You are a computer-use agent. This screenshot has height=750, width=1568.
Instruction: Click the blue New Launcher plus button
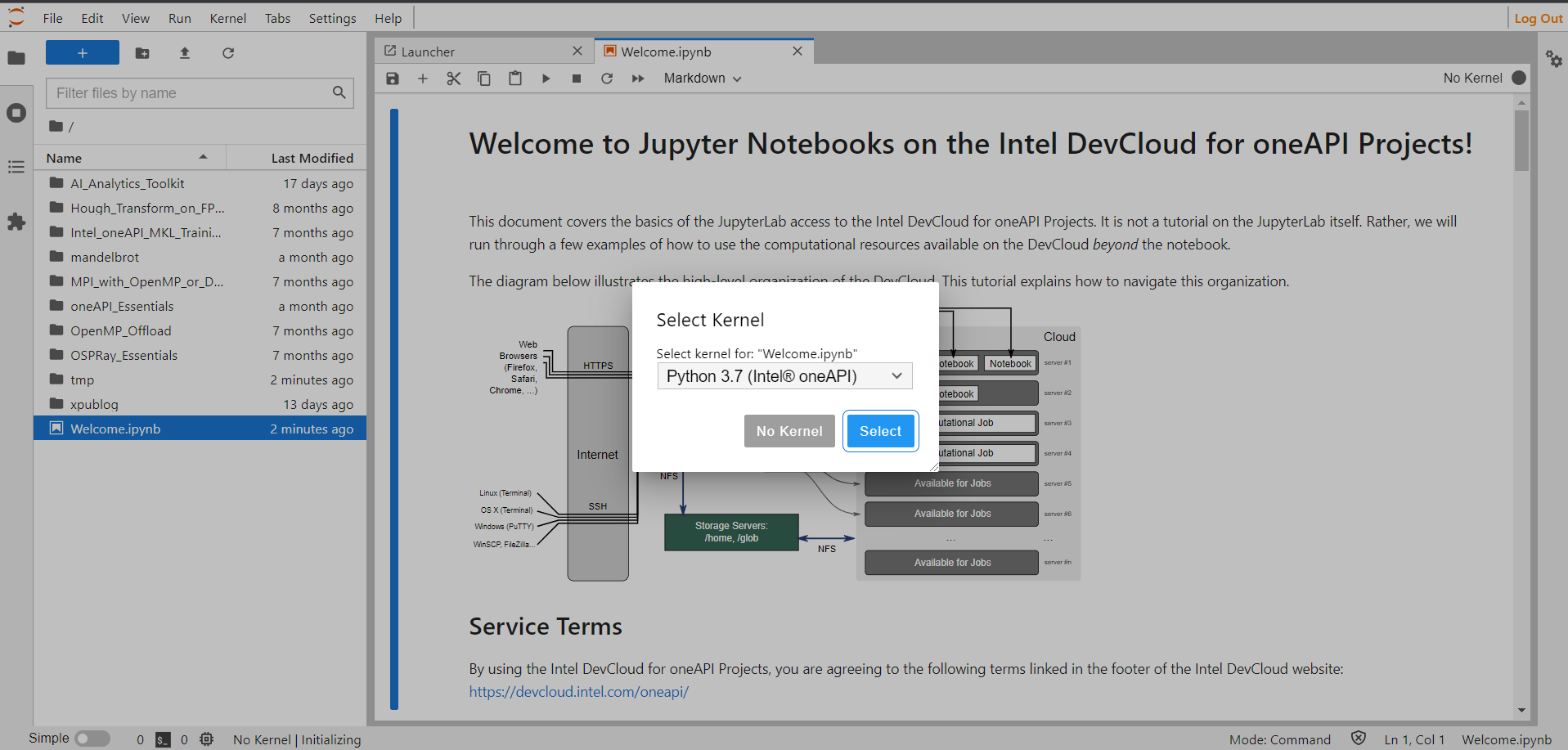(83, 52)
